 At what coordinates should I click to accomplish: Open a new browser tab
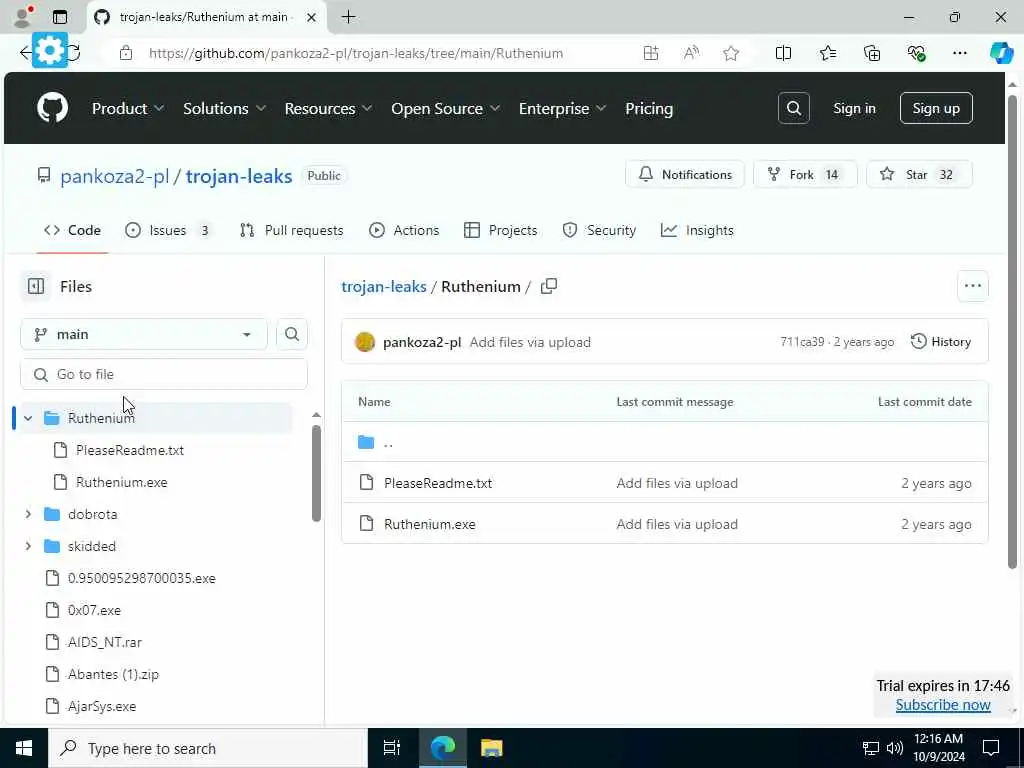click(349, 17)
